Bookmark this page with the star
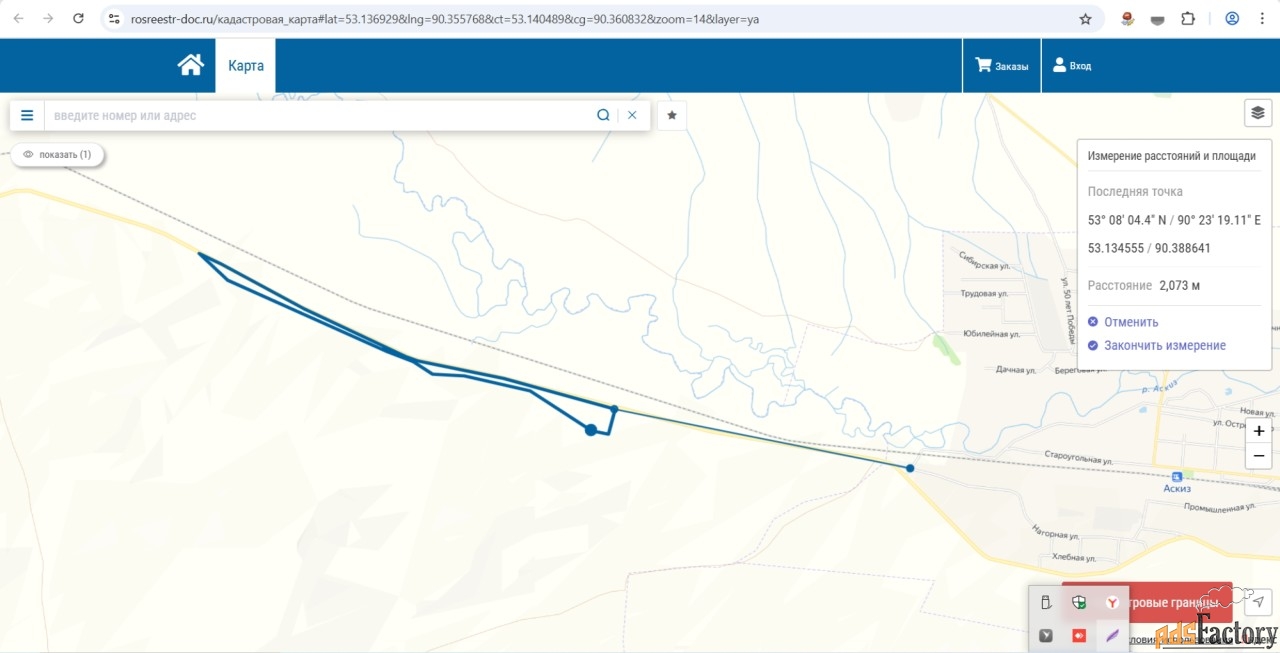The height and width of the screenshot is (653, 1280). [1085, 18]
